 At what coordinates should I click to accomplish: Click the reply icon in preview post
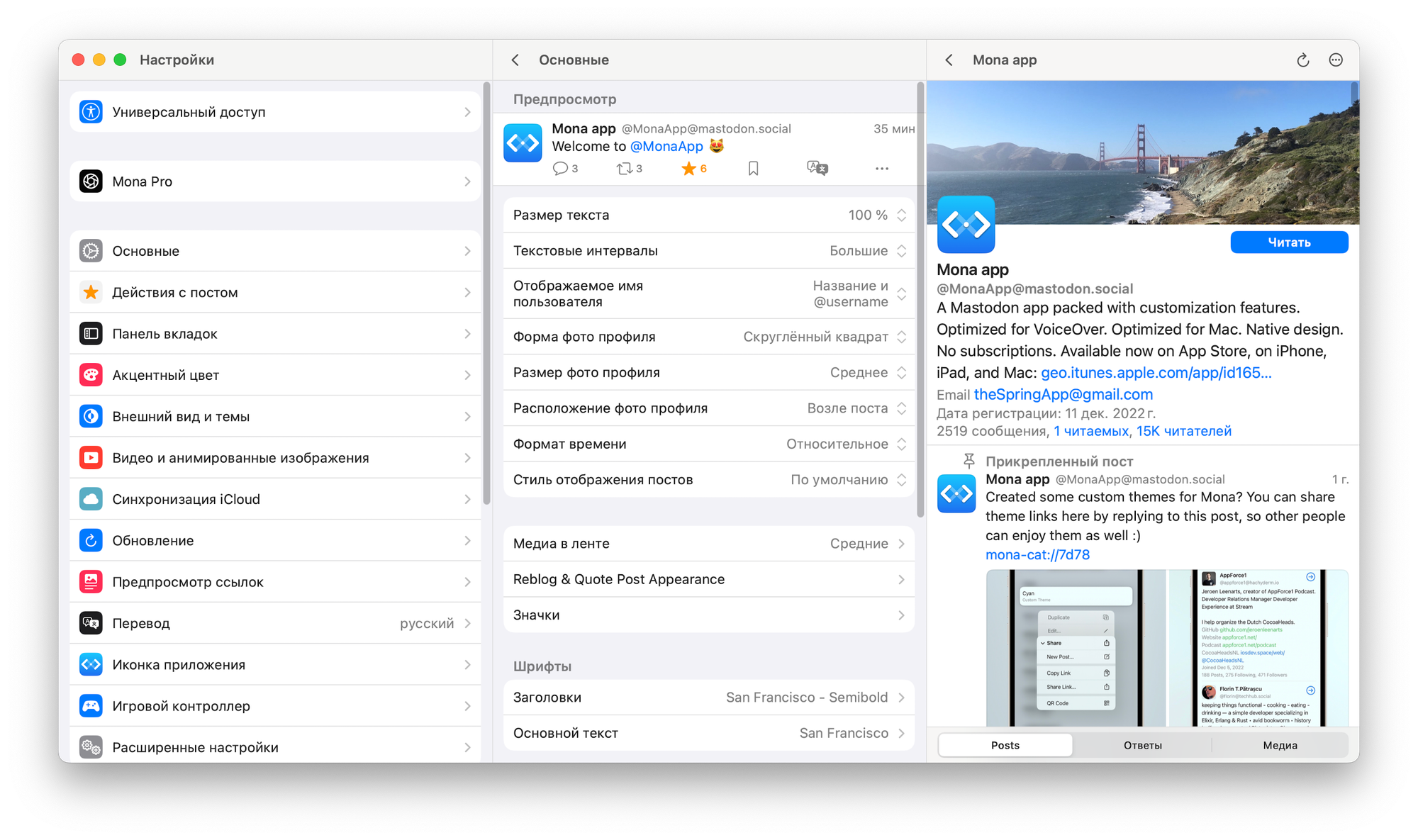tap(560, 169)
